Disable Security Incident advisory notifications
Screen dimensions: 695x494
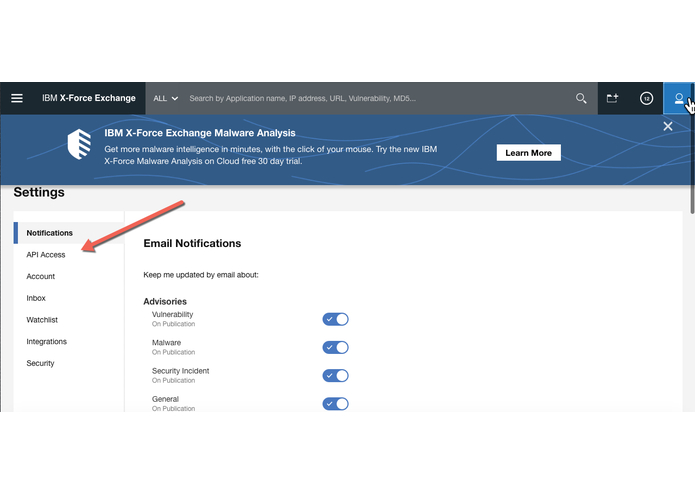pos(336,376)
